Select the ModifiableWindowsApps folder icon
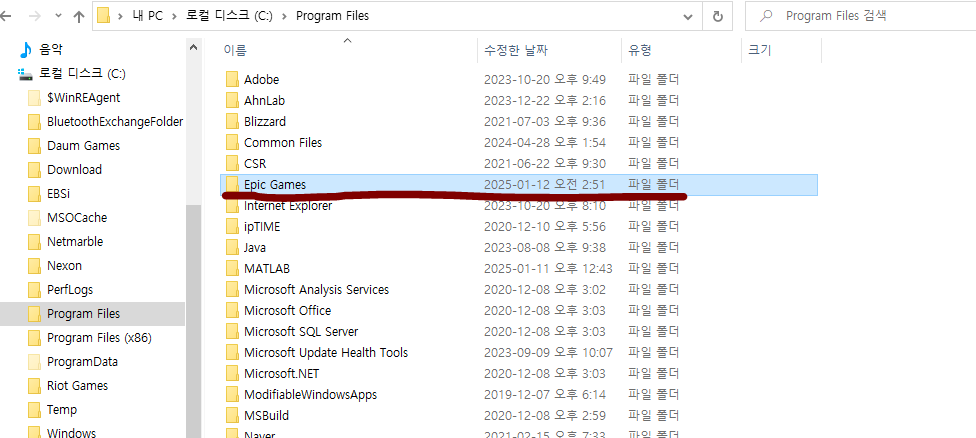The image size is (976, 438). coord(232,394)
